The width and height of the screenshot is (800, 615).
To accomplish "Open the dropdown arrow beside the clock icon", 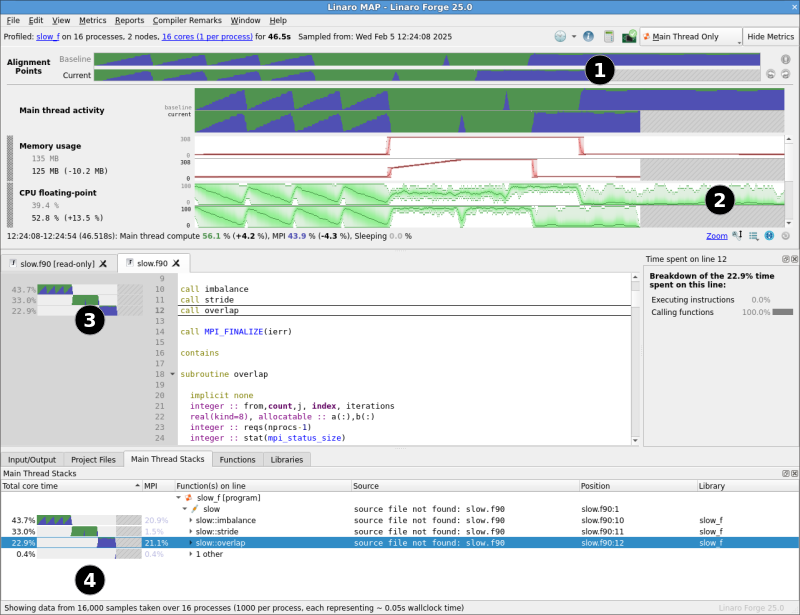I will [574, 37].
